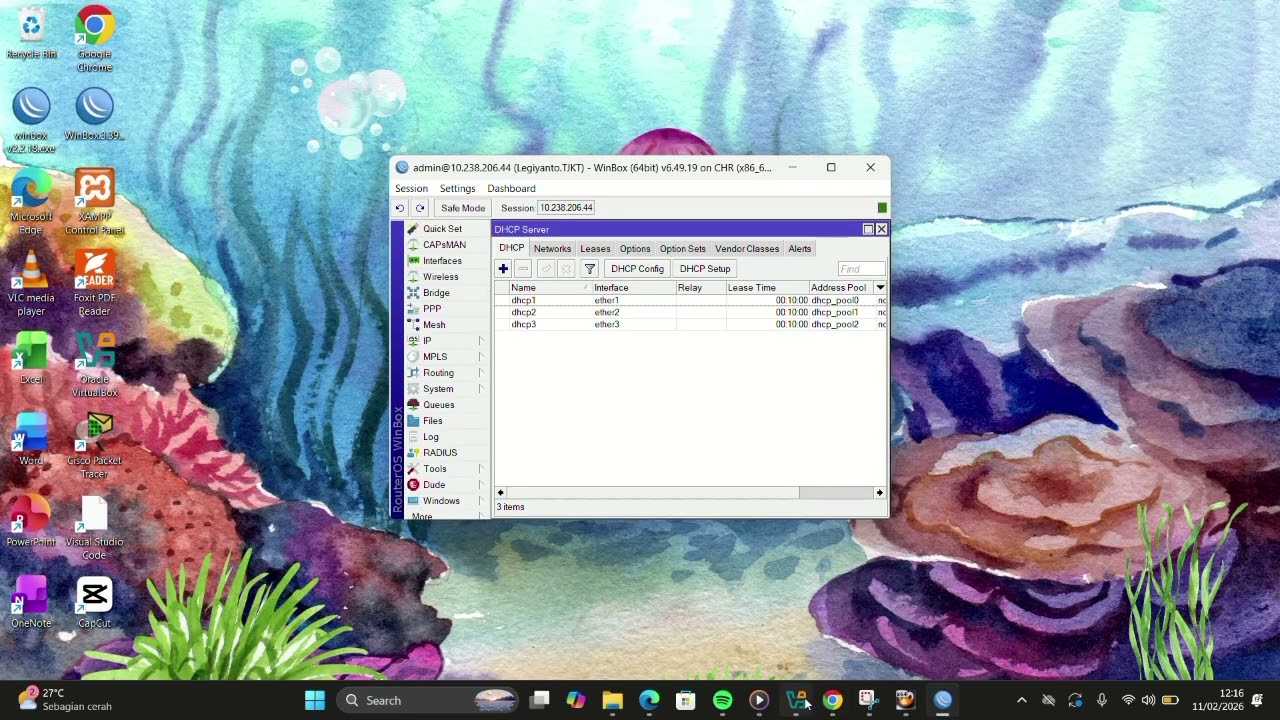Click the horizontal scrollbar right arrow
The width and height of the screenshot is (1280, 720).
[x=880, y=493]
